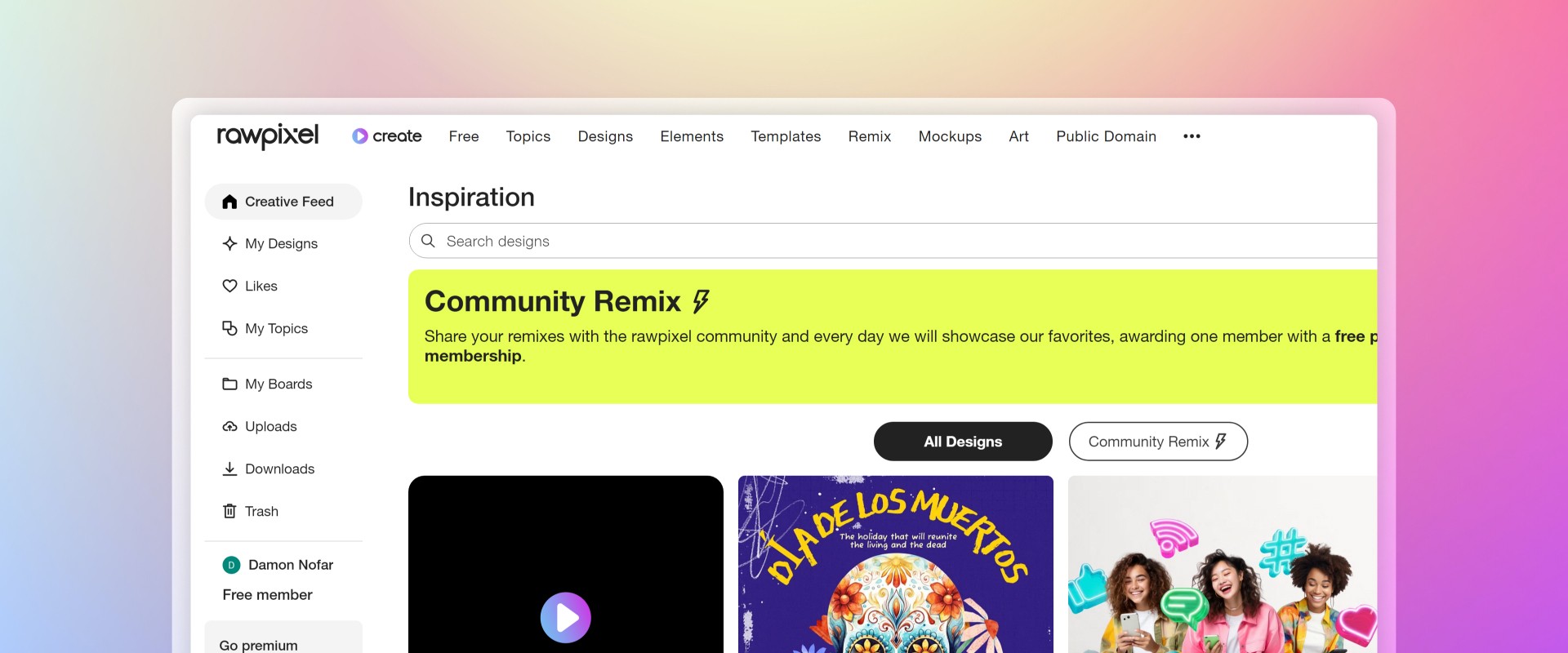This screenshot has width=1568, height=653.
Task: Click the create logo icon
Action: click(360, 136)
